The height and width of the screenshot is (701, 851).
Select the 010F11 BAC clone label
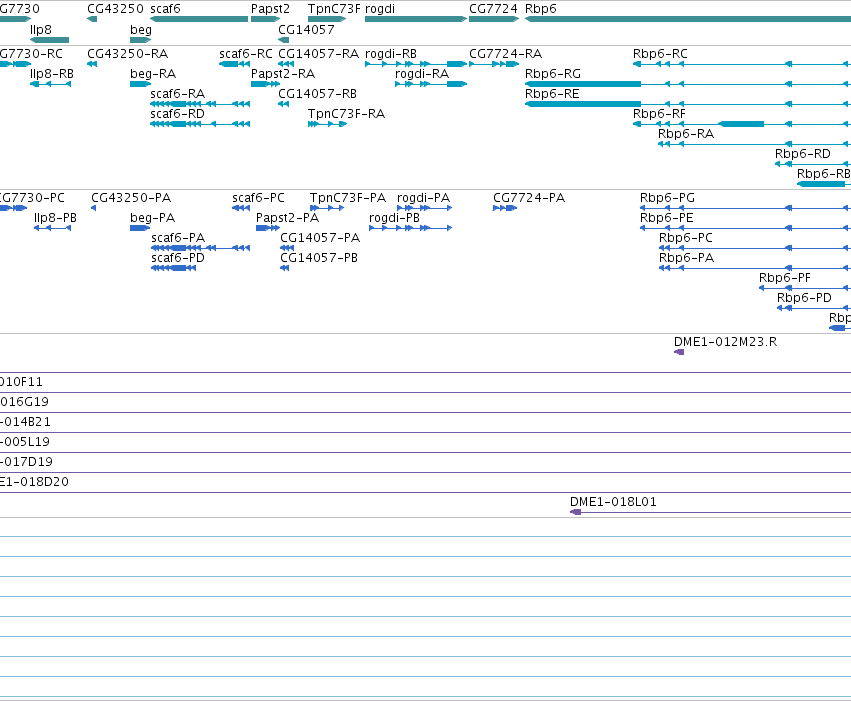[21, 383]
